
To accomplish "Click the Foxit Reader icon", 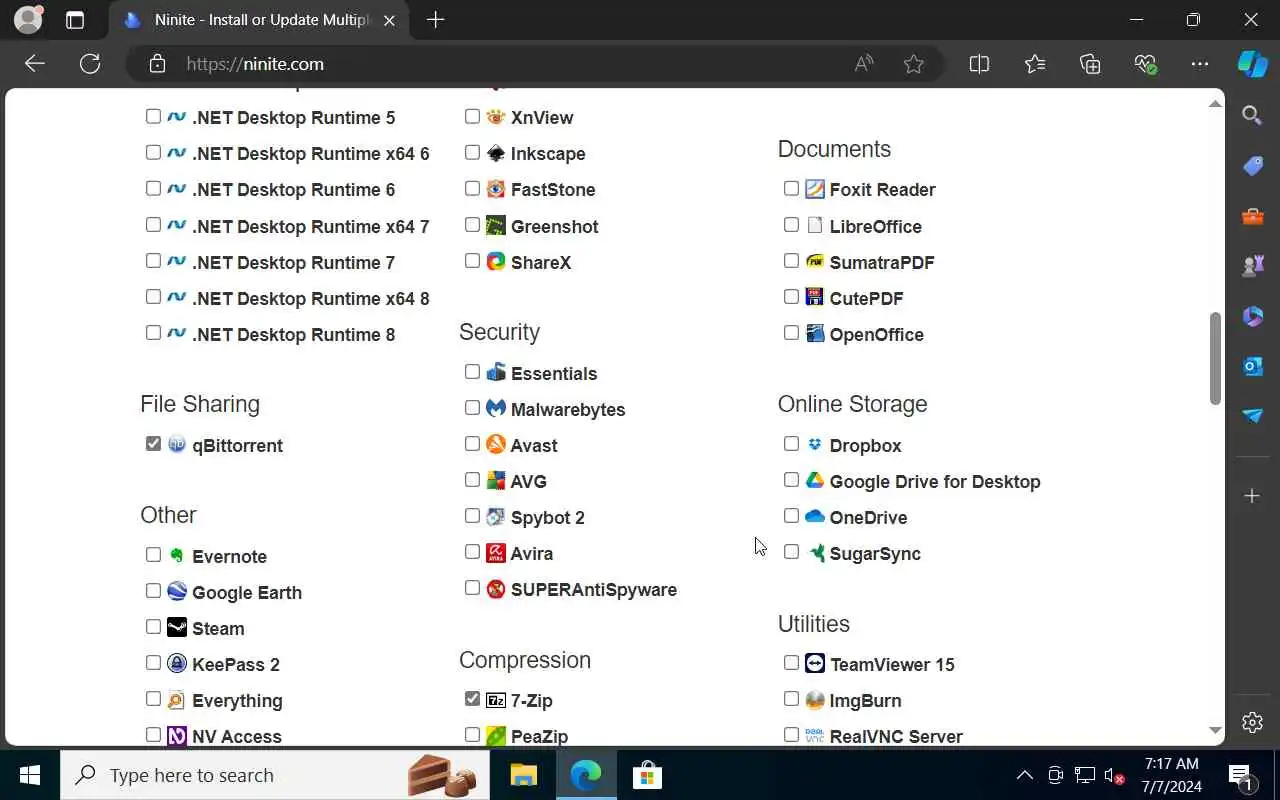I will point(815,188).
